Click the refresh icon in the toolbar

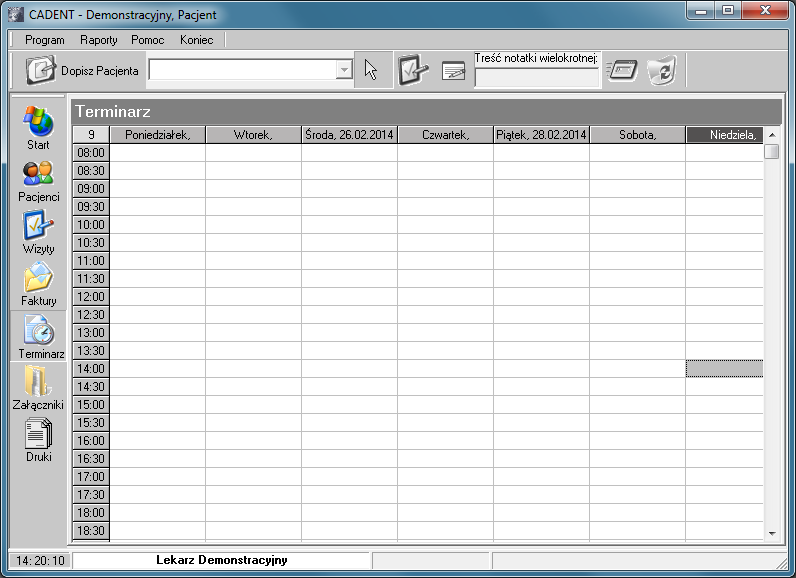click(x=661, y=71)
